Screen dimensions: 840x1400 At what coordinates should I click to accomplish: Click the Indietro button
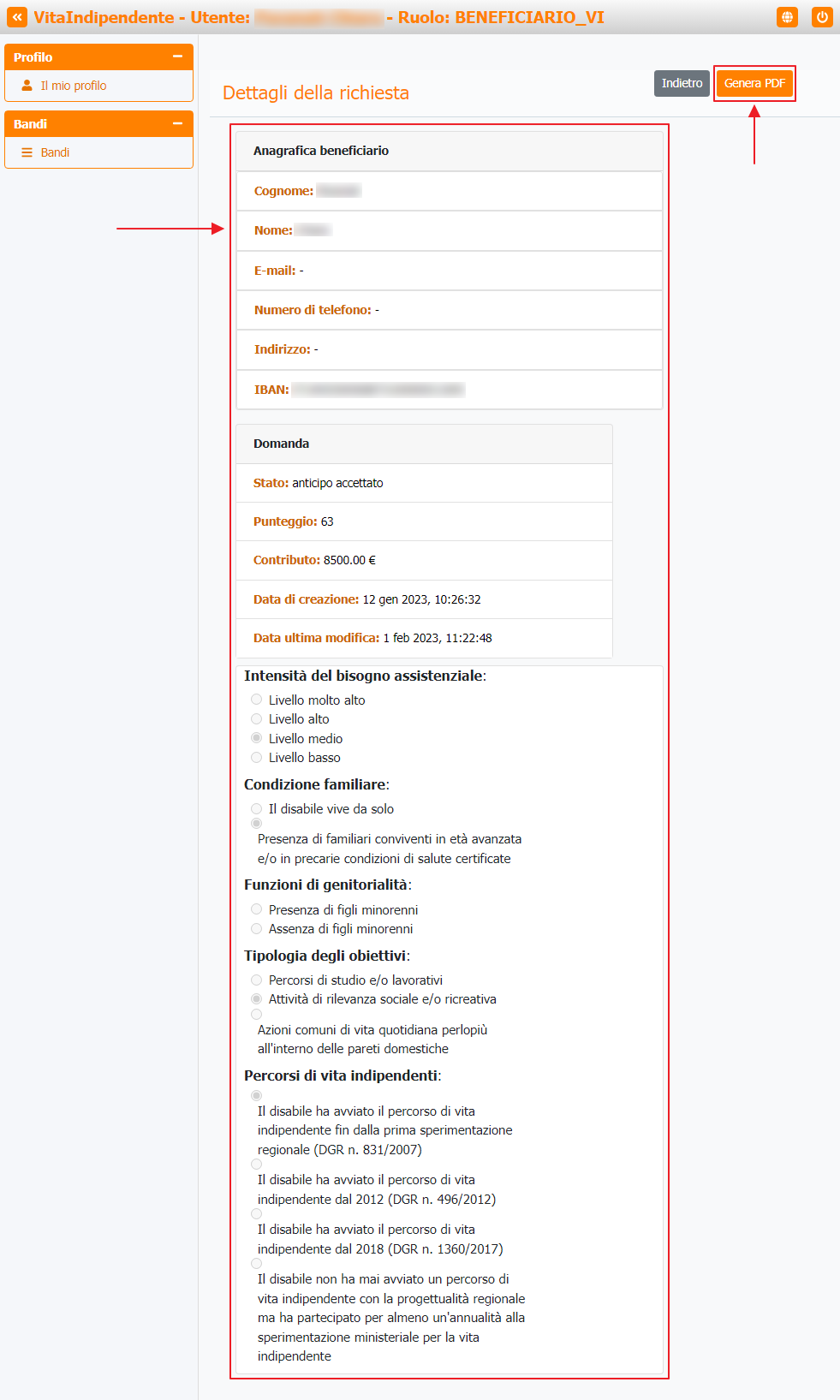(682, 83)
